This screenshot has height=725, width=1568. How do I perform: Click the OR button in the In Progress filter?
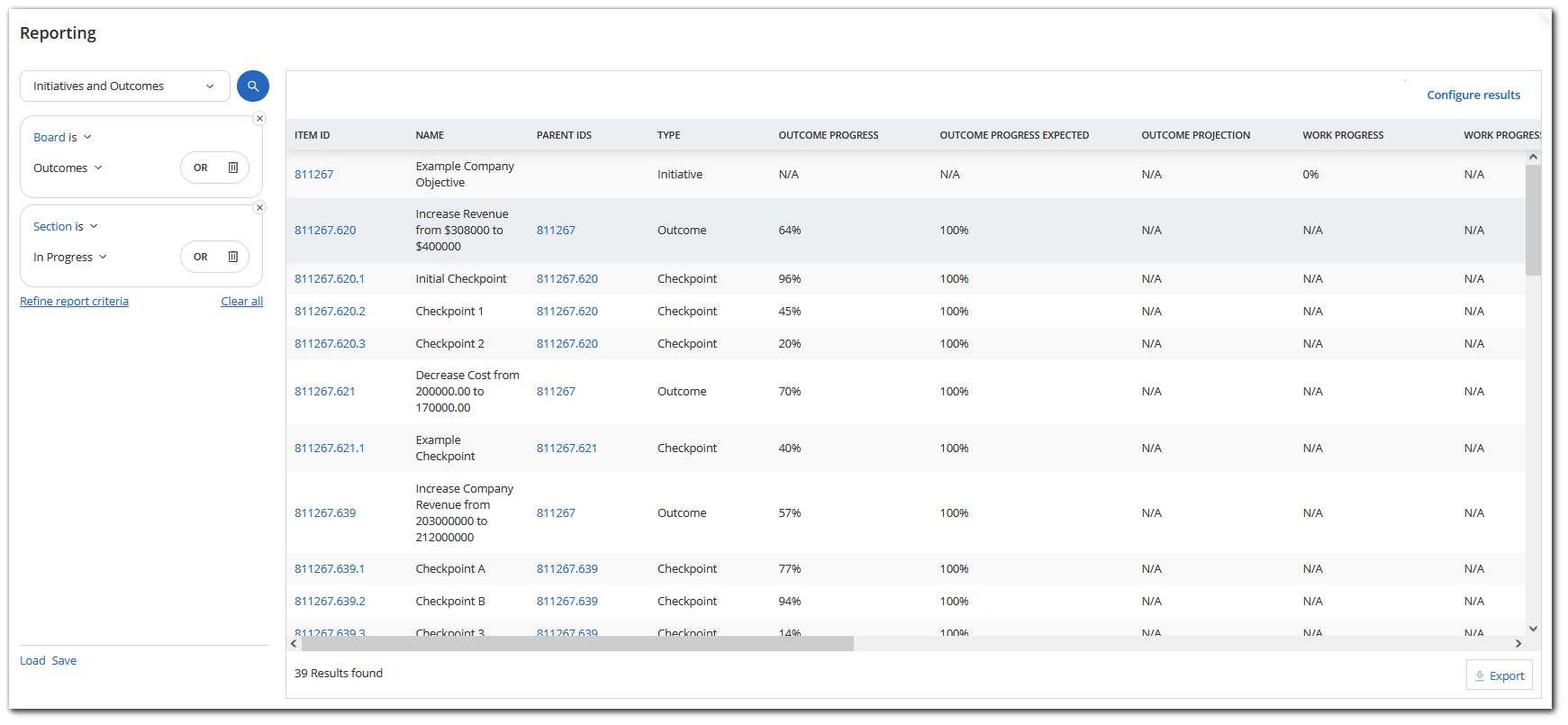point(201,257)
